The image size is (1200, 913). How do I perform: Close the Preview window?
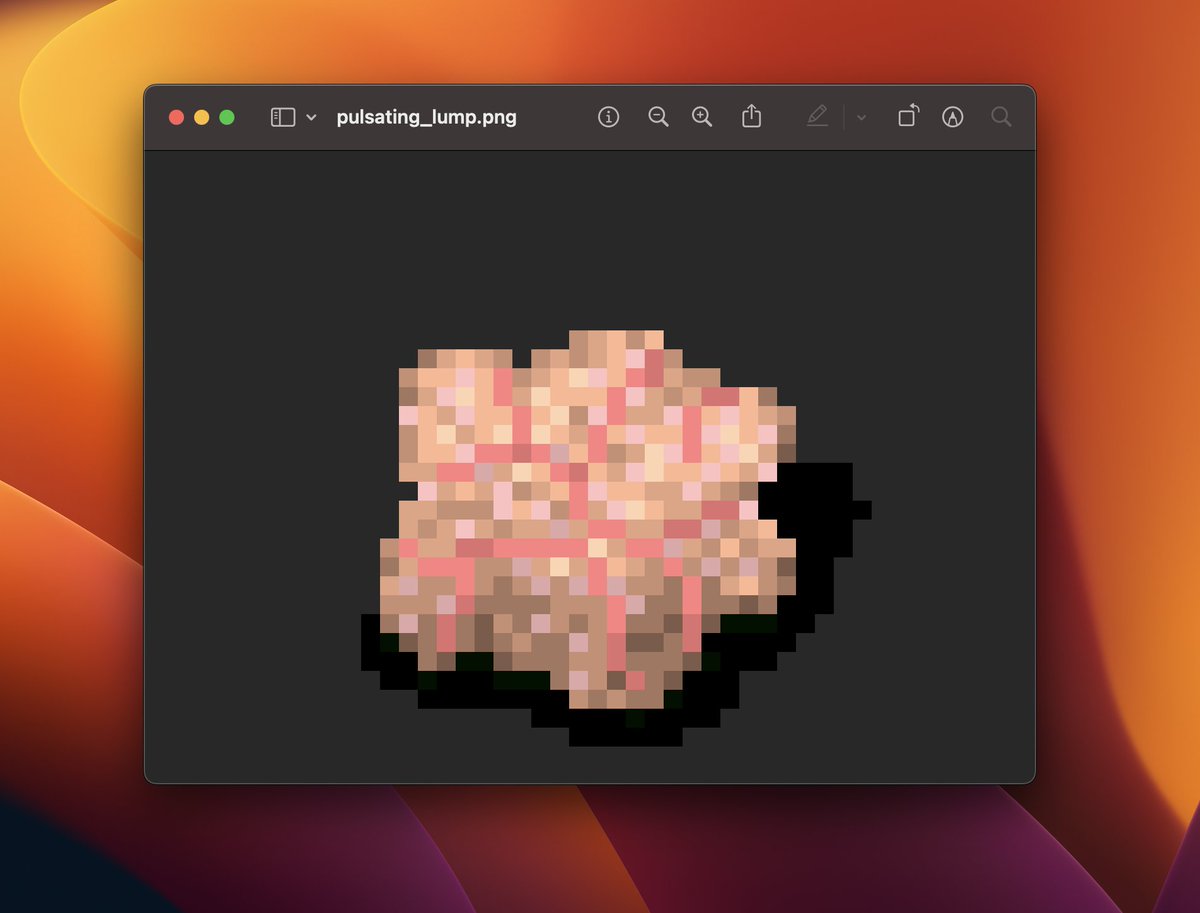(177, 117)
